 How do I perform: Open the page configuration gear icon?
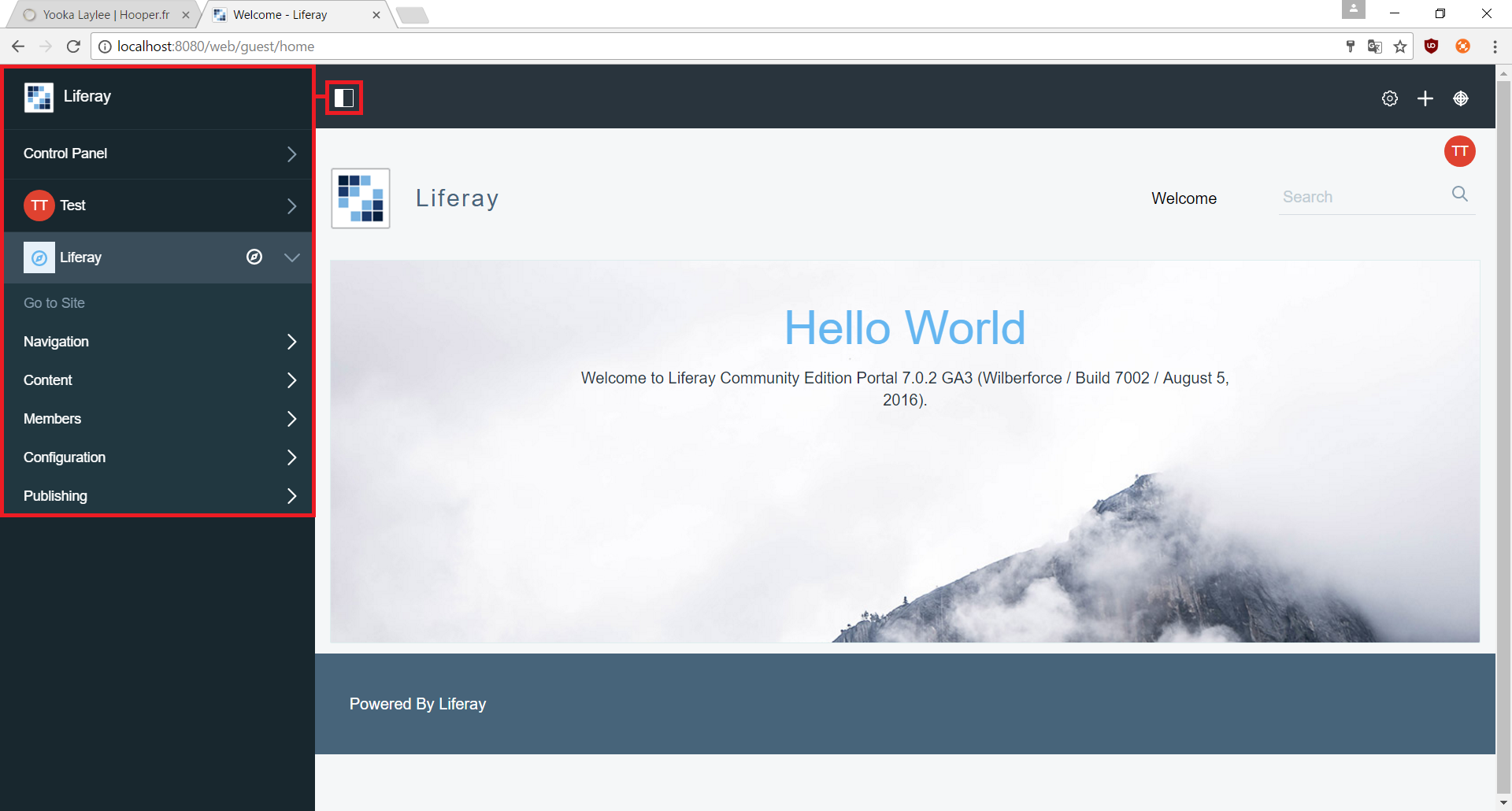pos(1390,98)
